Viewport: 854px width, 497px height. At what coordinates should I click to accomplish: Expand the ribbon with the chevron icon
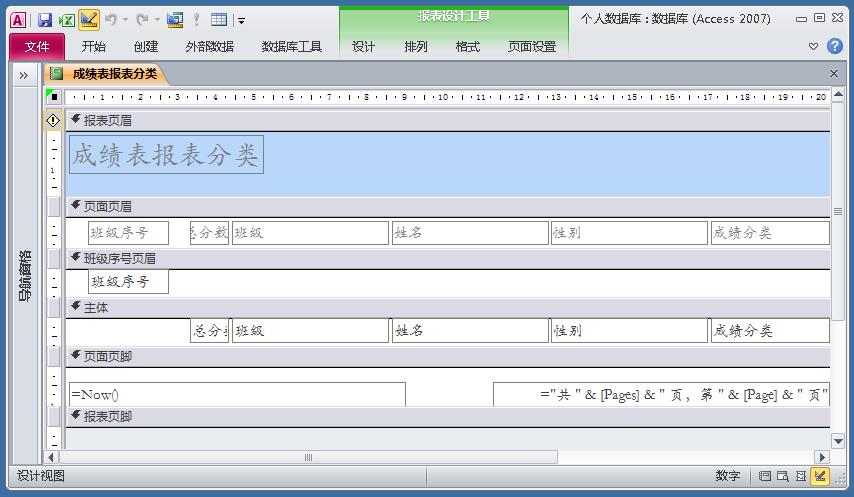click(813, 47)
